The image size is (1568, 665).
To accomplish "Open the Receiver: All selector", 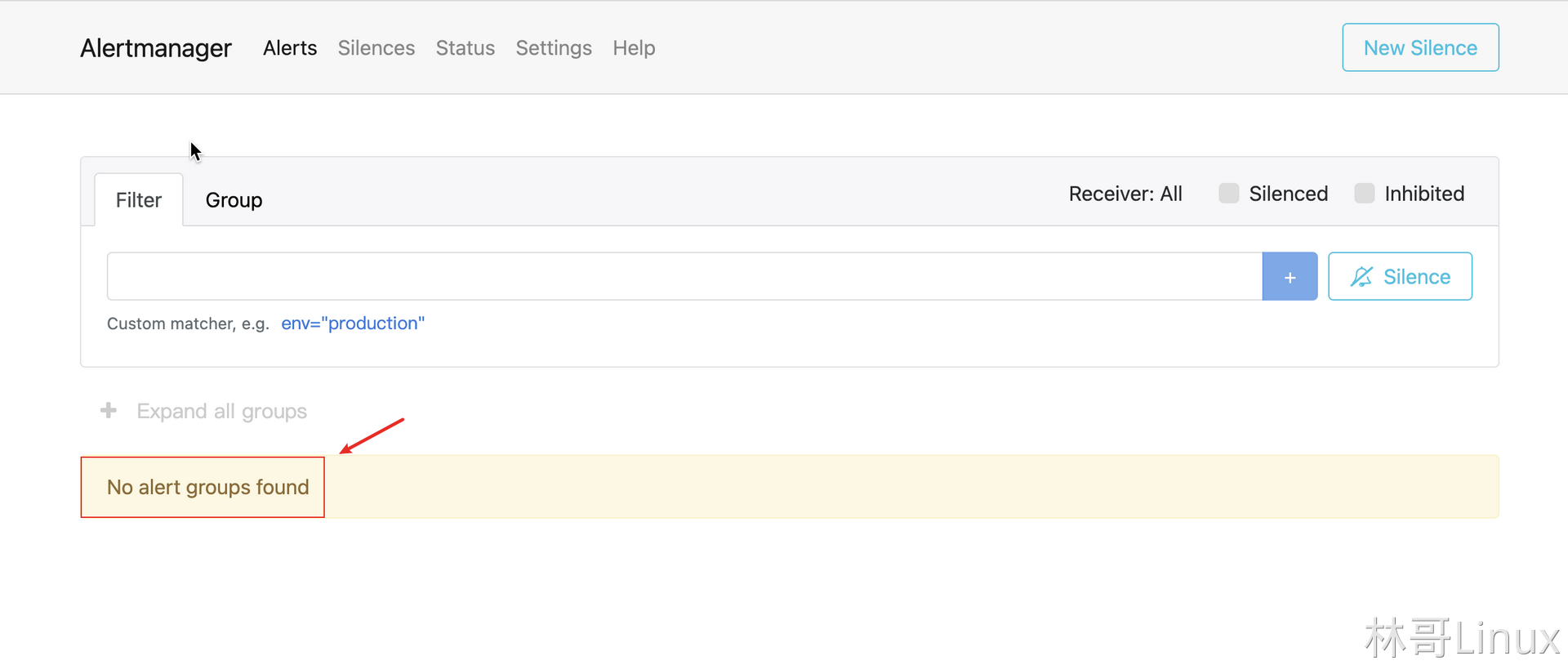I will (x=1125, y=194).
